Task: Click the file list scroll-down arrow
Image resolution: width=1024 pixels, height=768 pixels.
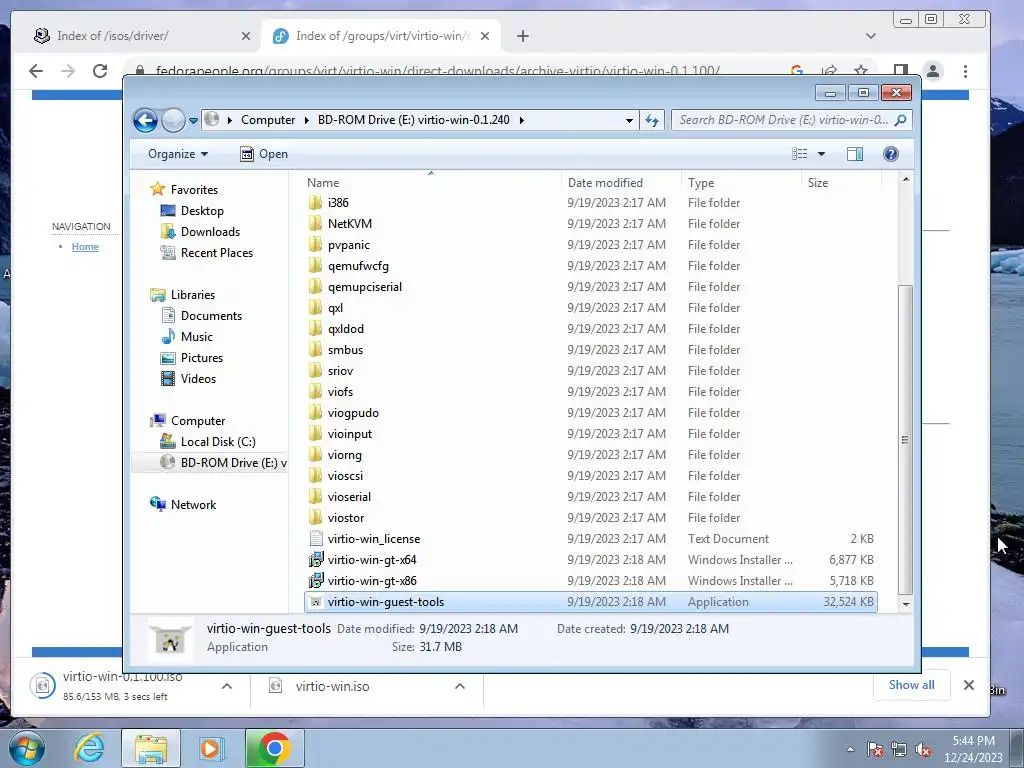Action: click(905, 604)
